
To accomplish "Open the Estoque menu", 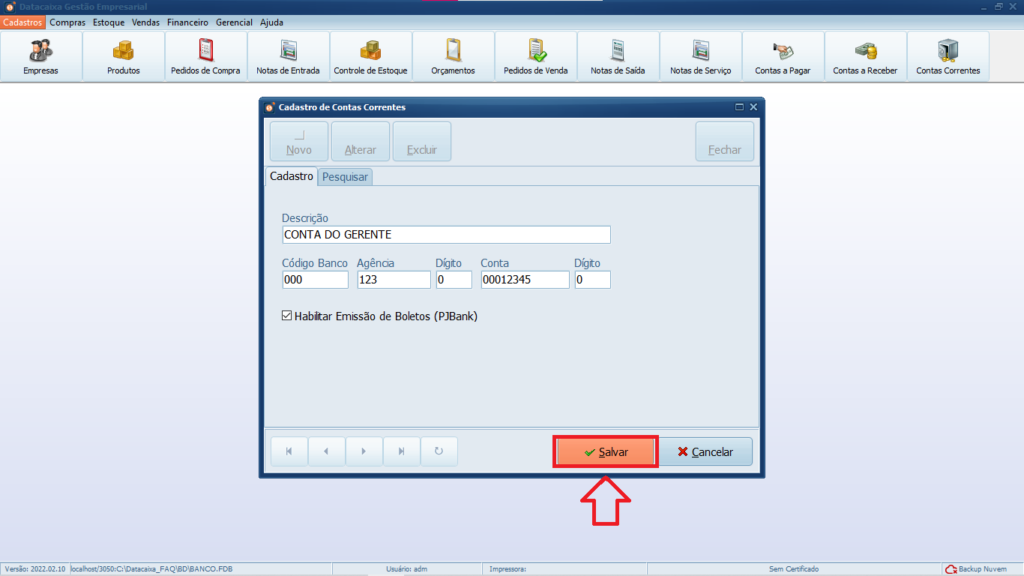I will 108,22.
